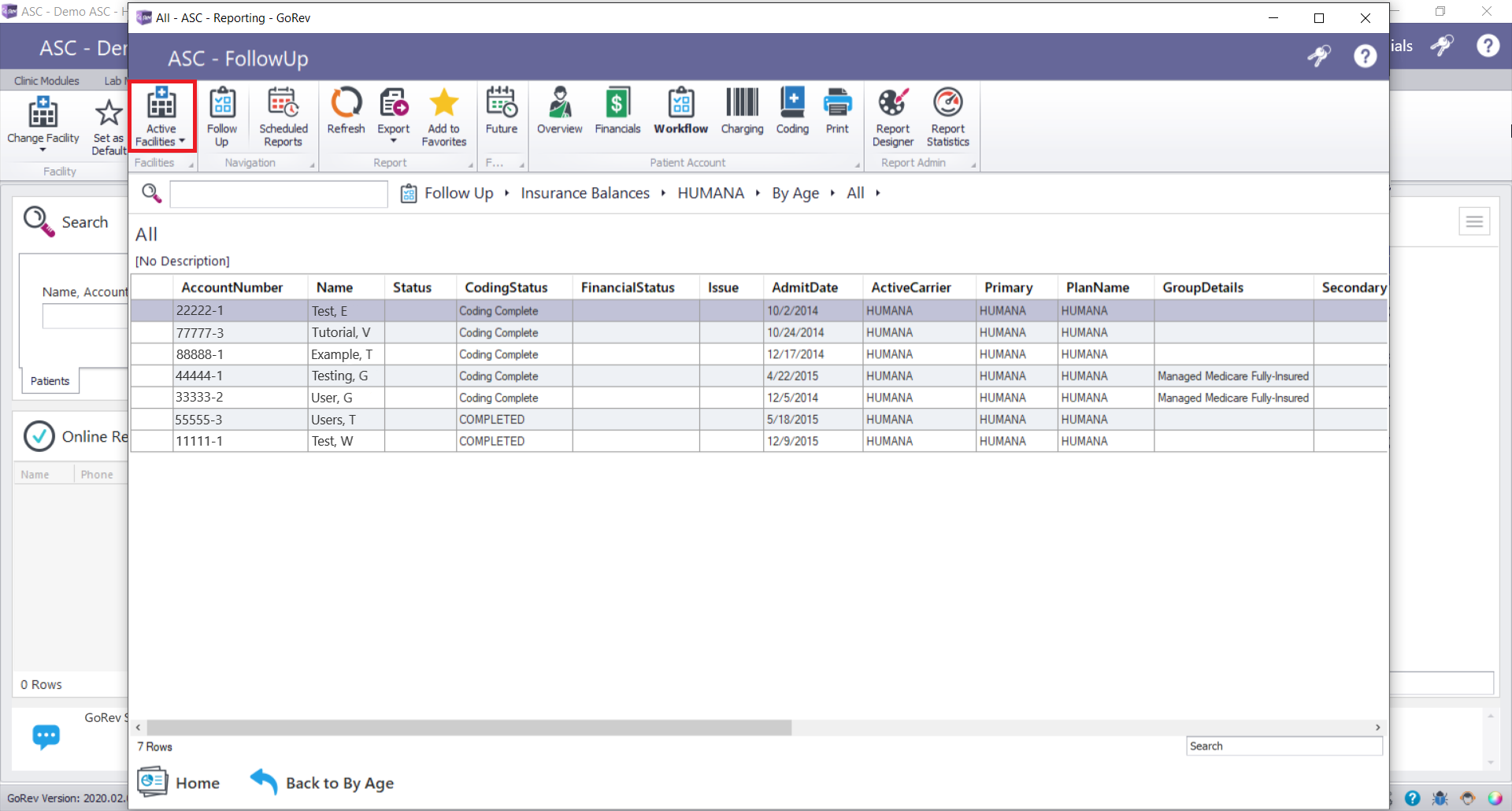Select the All breadcrumb item

click(x=855, y=193)
